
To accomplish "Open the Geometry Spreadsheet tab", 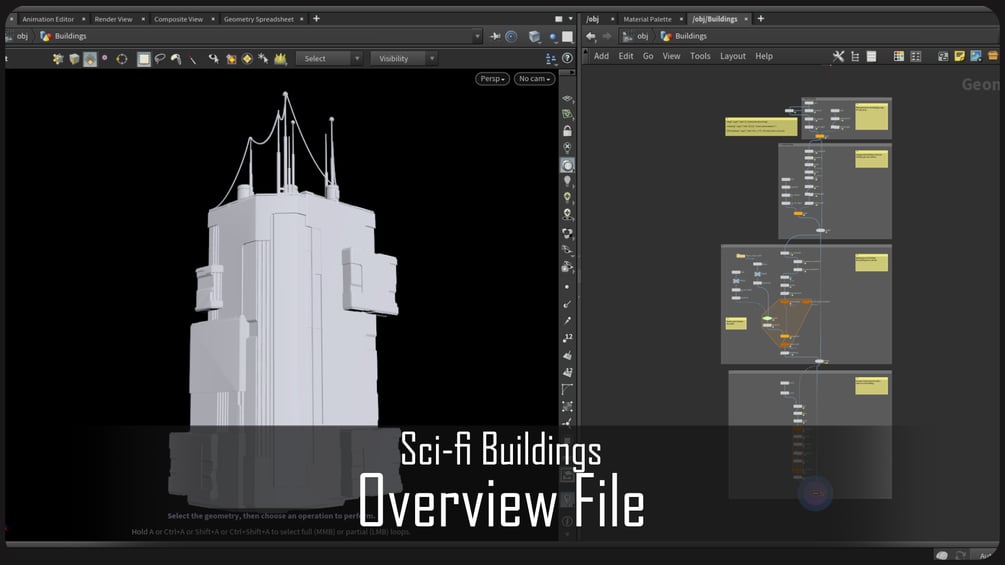I will click(258, 19).
